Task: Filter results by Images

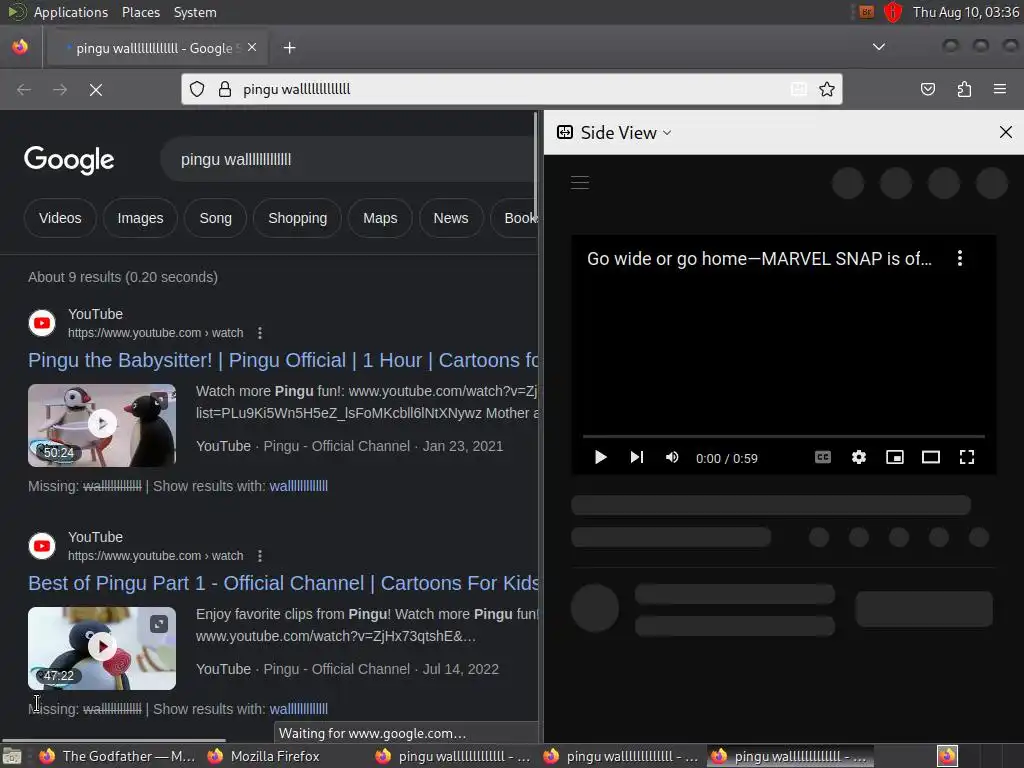Action: click(x=140, y=218)
